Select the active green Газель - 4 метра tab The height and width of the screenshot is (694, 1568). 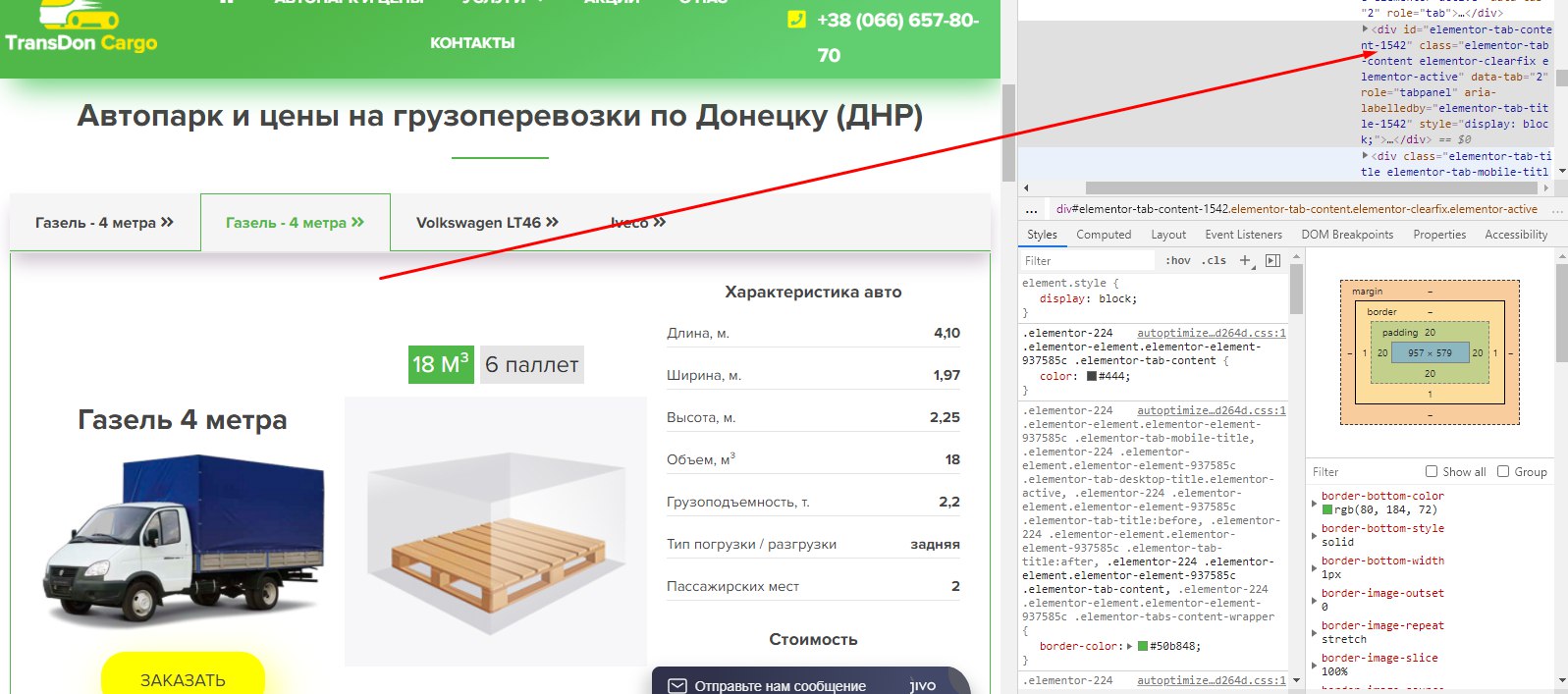tap(296, 223)
